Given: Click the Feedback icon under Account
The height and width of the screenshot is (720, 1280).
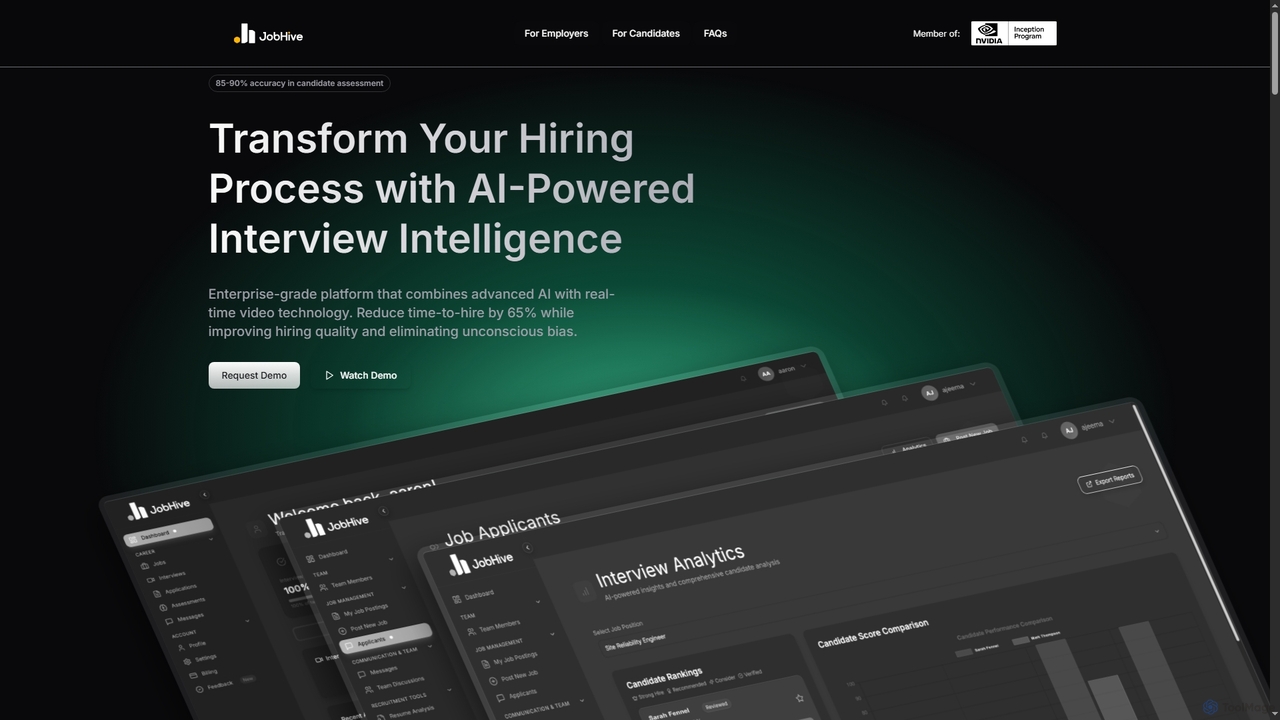Looking at the screenshot, I should (x=199, y=688).
